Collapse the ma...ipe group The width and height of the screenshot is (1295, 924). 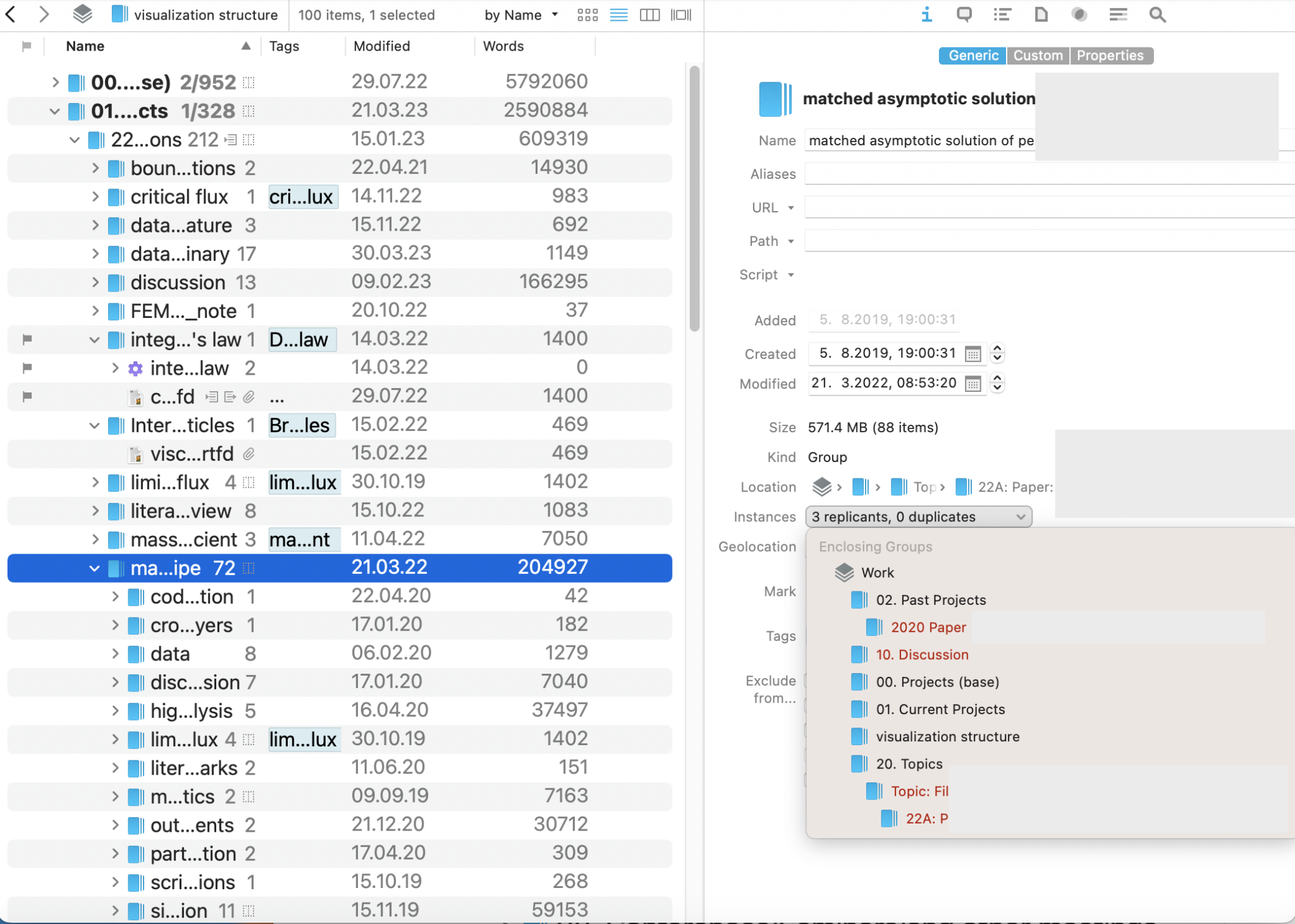tap(94, 568)
